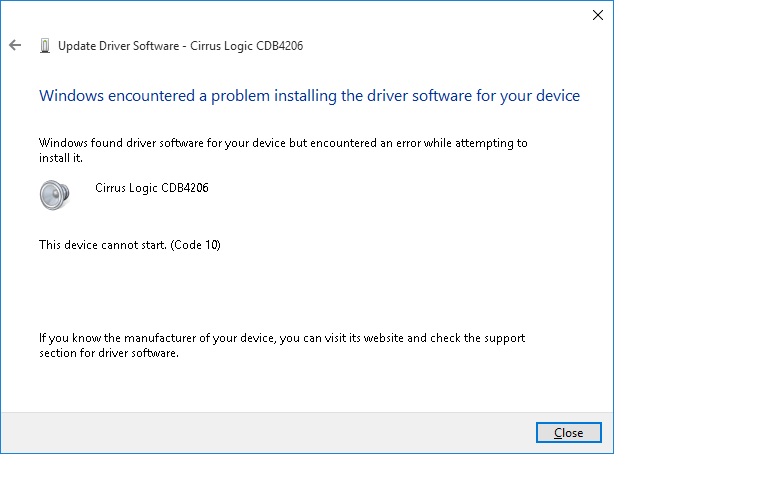Screen dimensions: 768x480
Task: Select the window title Update Driver Software text
Action: [x=119, y=46]
